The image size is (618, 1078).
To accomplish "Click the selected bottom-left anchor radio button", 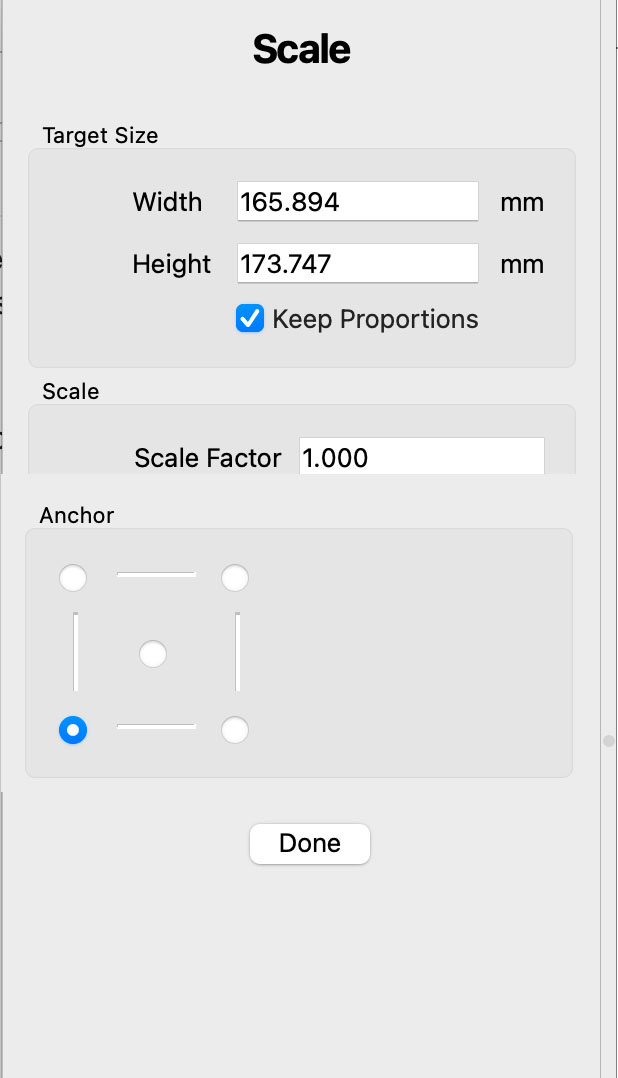I will pyautogui.click(x=73, y=731).
